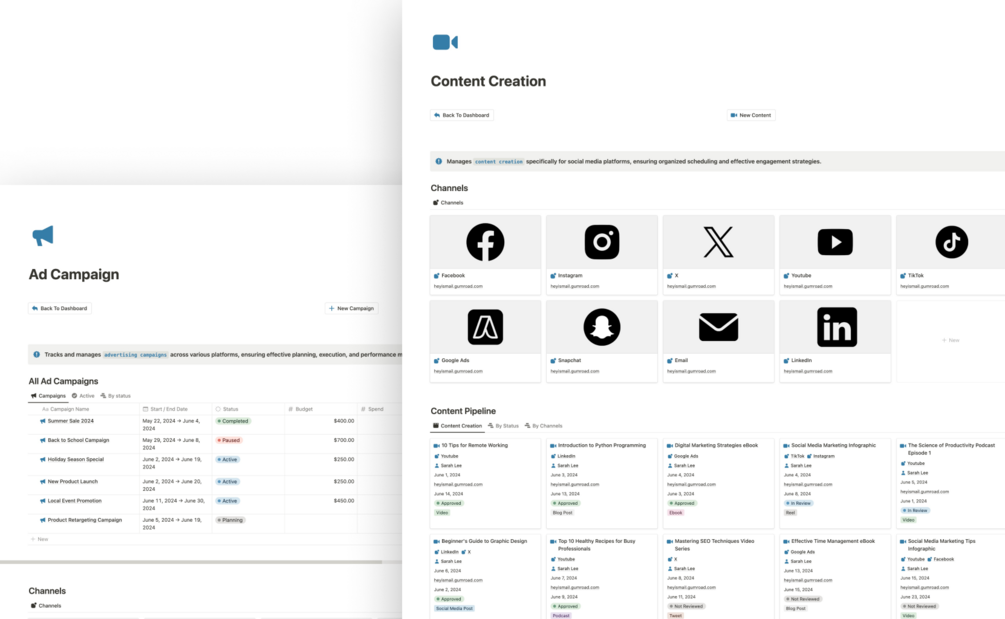The height and width of the screenshot is (619, 1005).
Task: Go Back To Dashboard from Content Creation
Action: [x=461, y=115]
